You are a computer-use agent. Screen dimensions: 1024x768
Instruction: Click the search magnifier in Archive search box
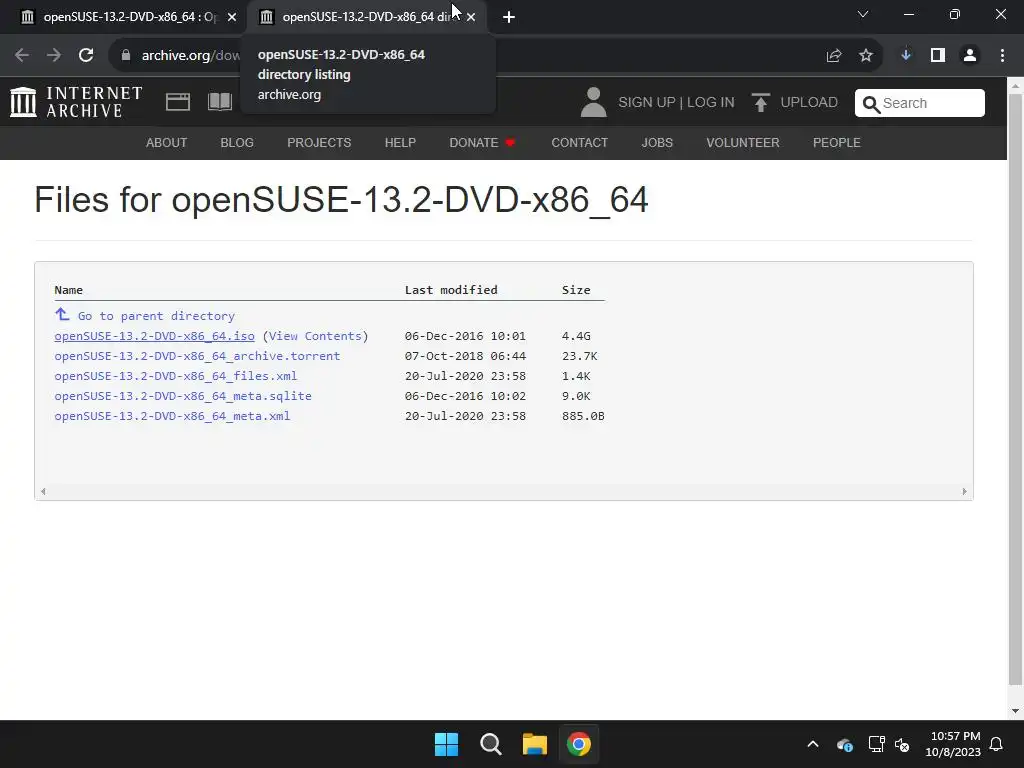pyautogui.click(x=871, y=103)
